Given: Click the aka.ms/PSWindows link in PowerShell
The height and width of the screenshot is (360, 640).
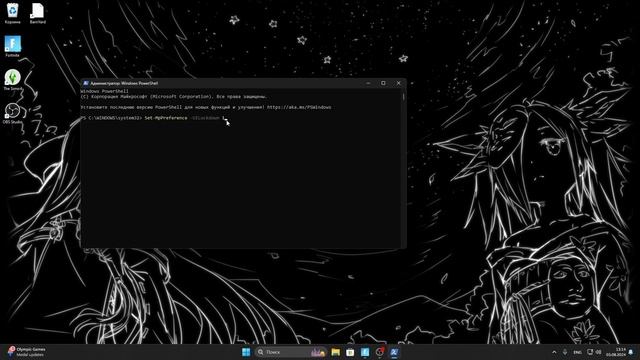Looking at the screenshot, I should coord(299,107).
